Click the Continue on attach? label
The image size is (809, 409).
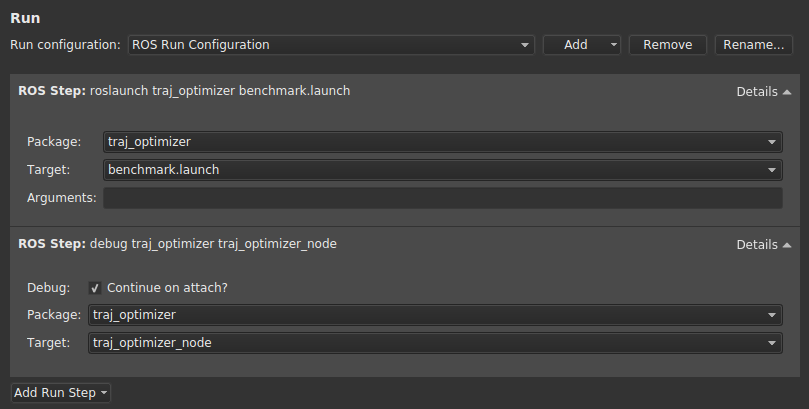coord(167,288)
